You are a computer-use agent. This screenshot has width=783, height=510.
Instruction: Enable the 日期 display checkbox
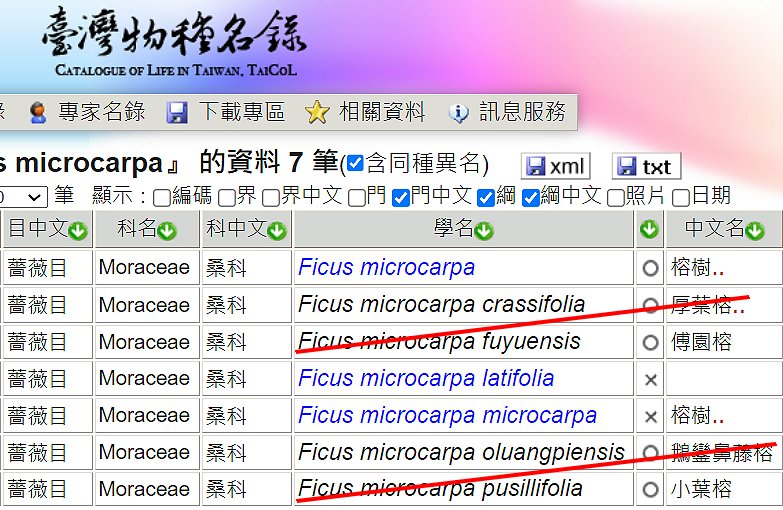(x=681, y=197)
